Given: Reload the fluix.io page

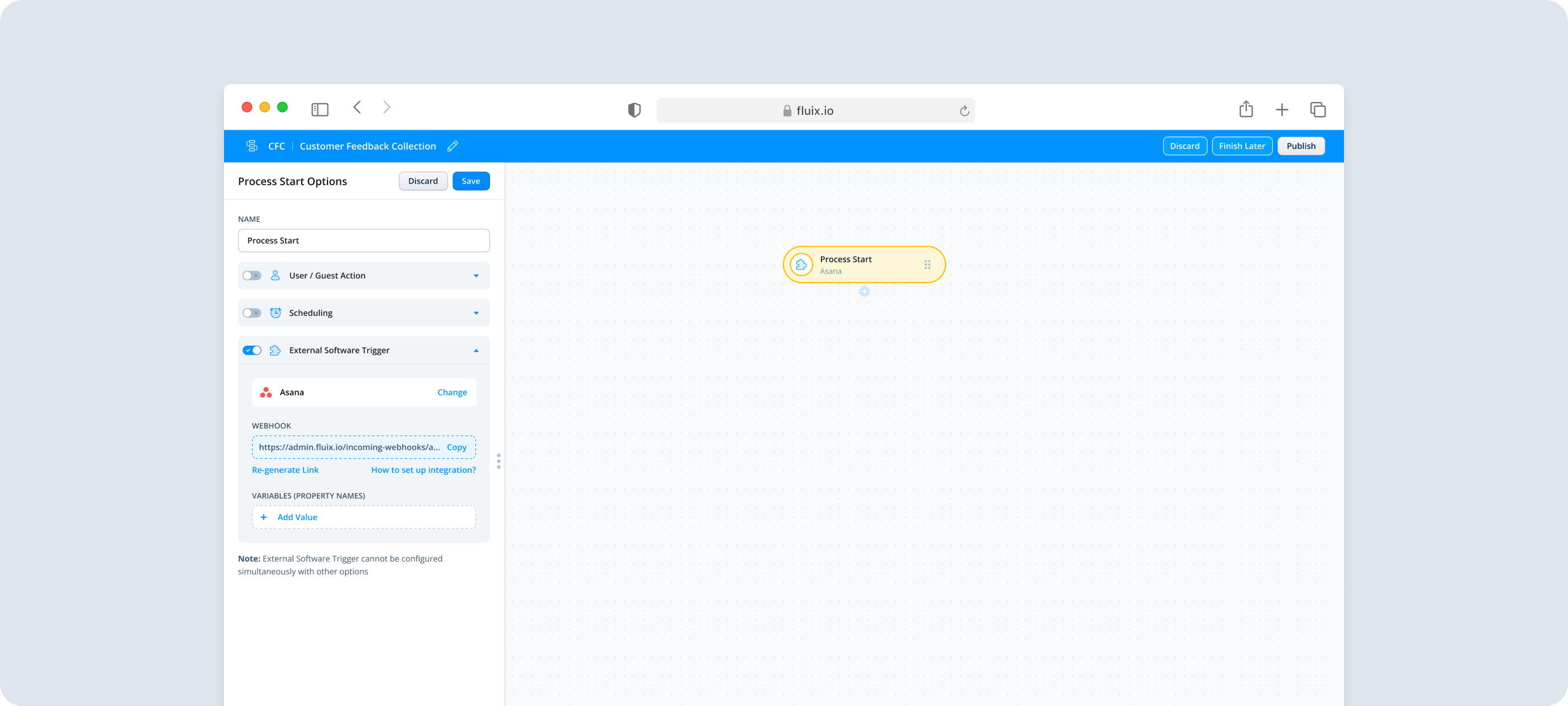Looking at the screenshot, I should pos(964,111).
